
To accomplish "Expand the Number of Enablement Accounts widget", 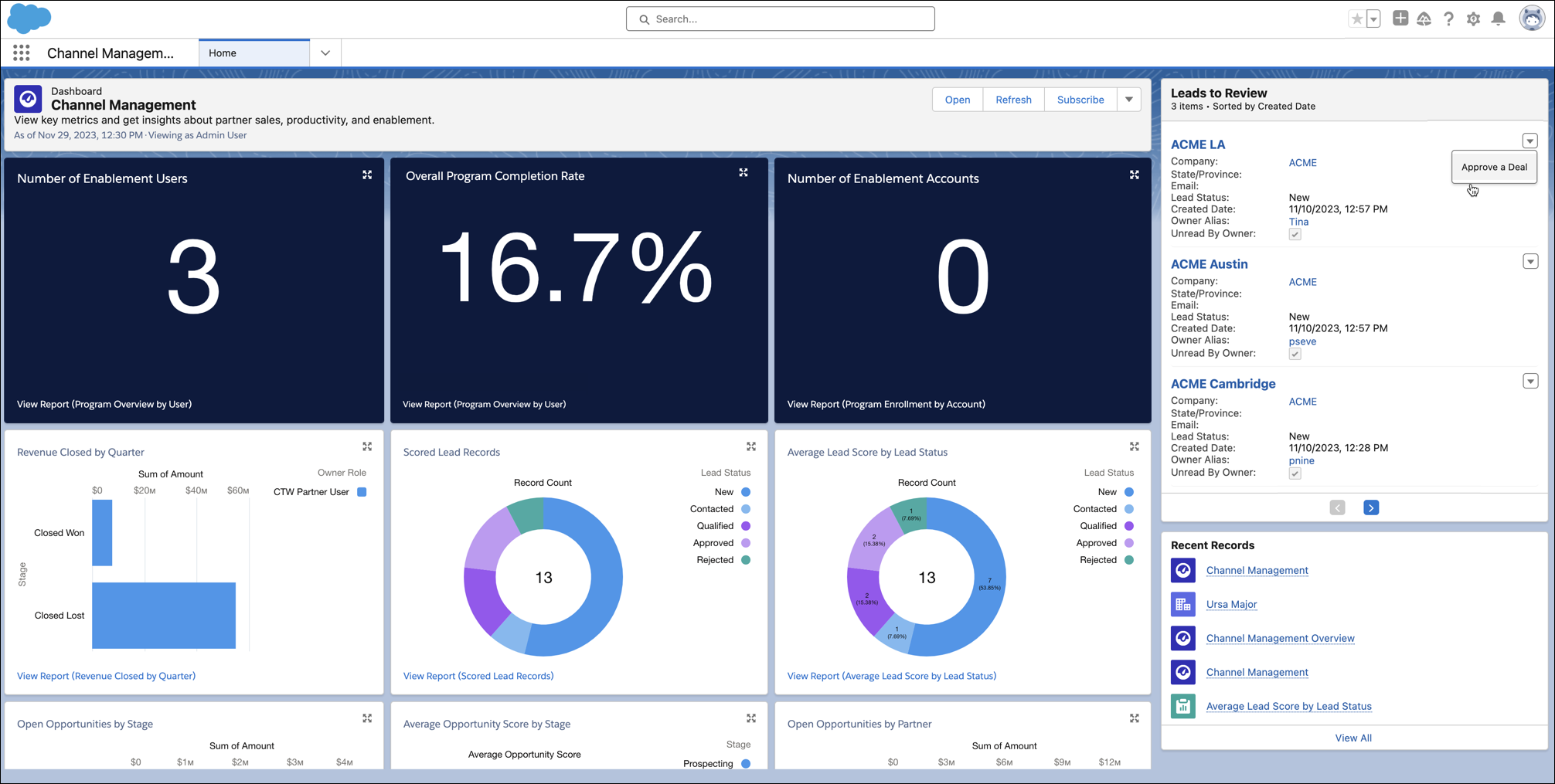I will click(x=1135, y=175).
